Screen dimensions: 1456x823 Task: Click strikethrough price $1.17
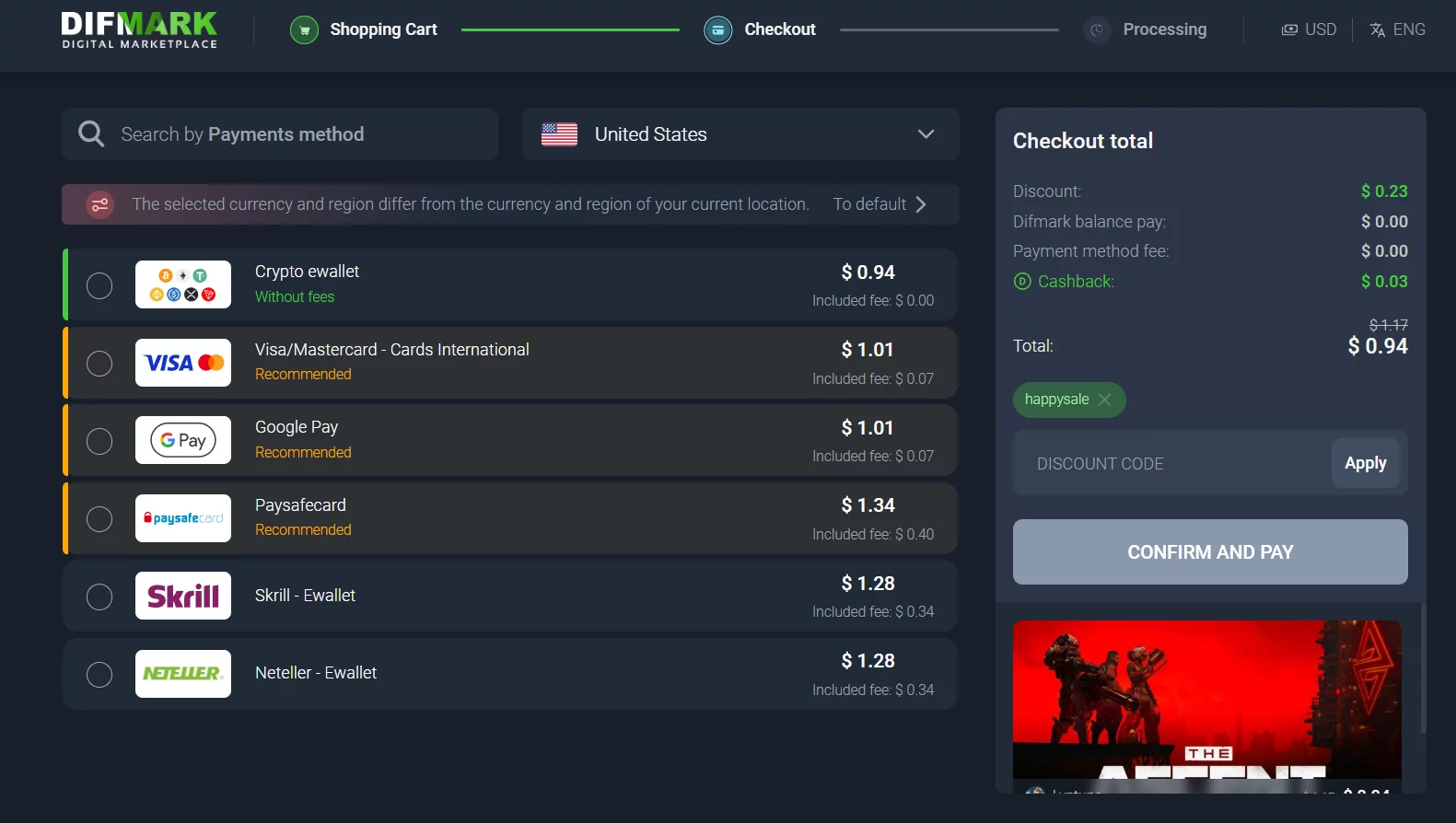1389,325
